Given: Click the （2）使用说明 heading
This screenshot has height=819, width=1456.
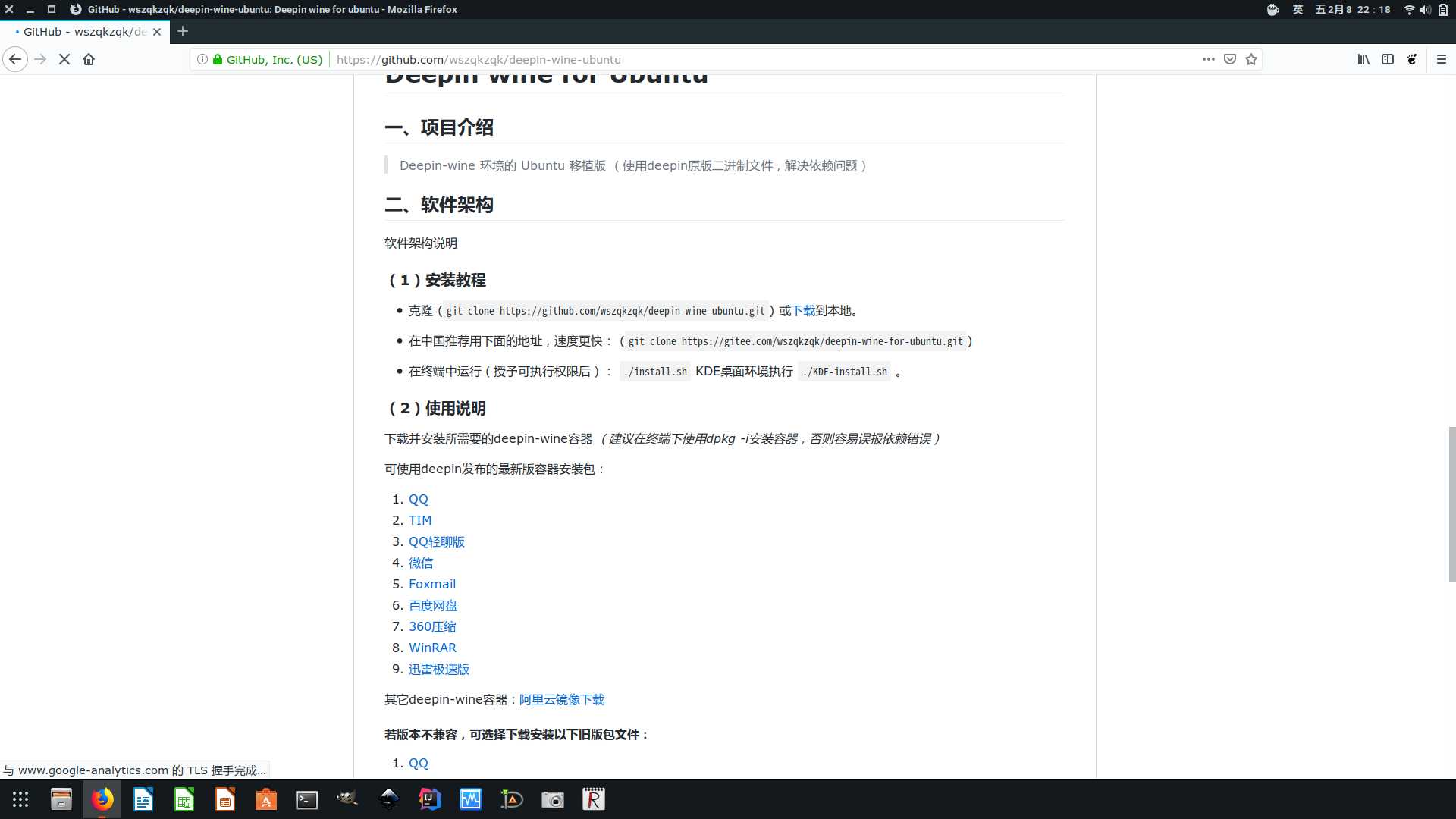Looking at the screenshot, I should (436, 409).
